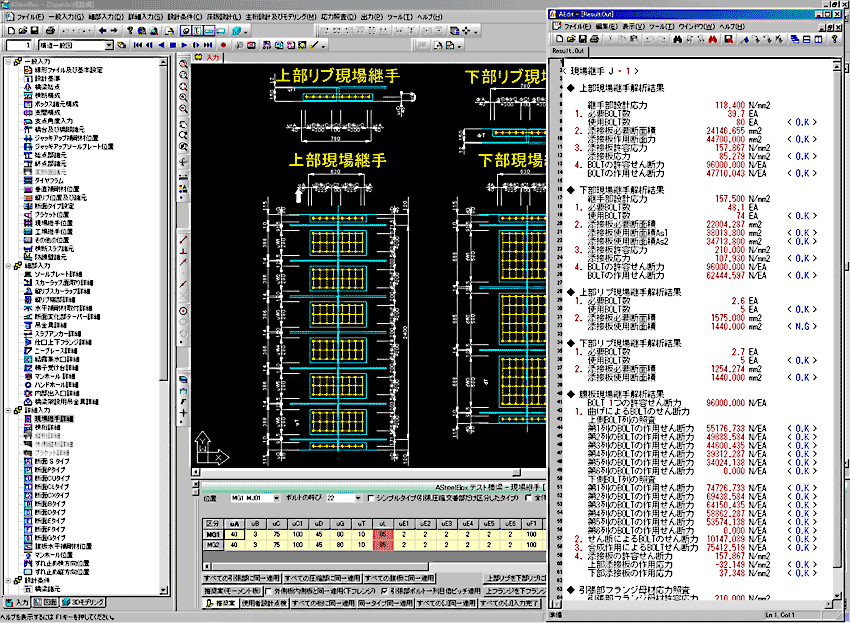Collapse the 詳細入力 tree node
This screenshot has height=623, width=850.
(x=9, y=410)
